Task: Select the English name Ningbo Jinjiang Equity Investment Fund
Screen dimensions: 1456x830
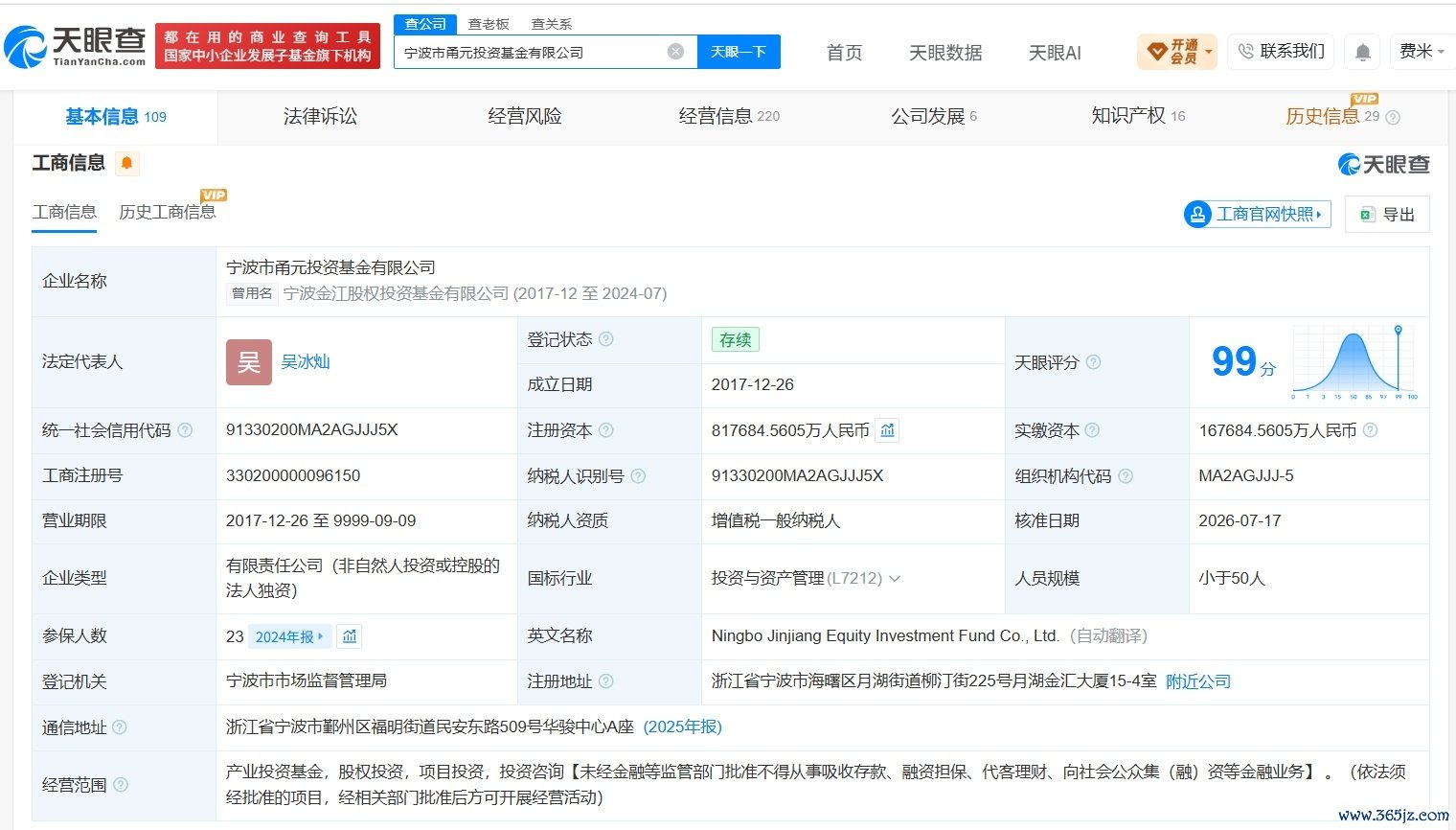Action: point(885,636)
